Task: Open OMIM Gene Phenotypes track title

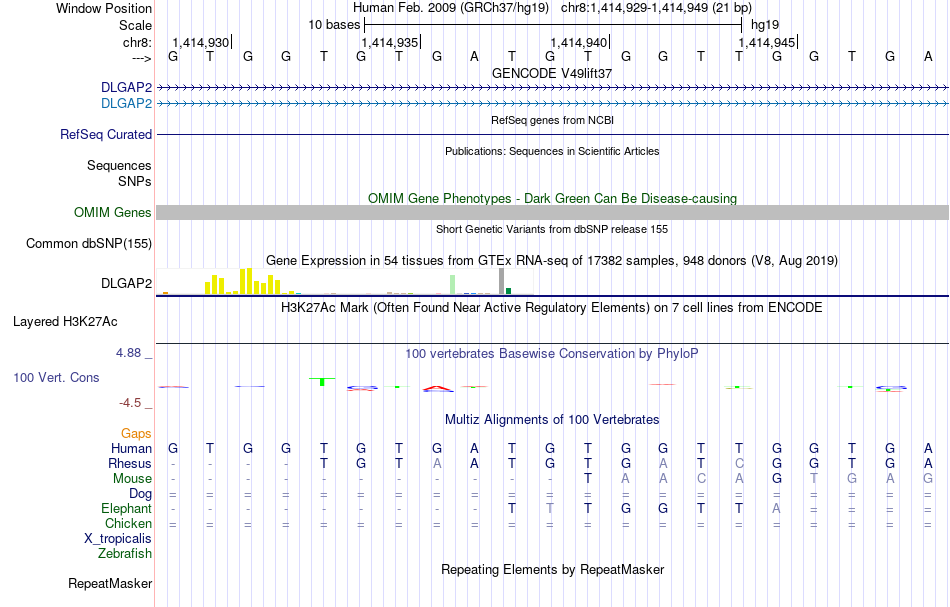Action: click(x=552, y=199)
